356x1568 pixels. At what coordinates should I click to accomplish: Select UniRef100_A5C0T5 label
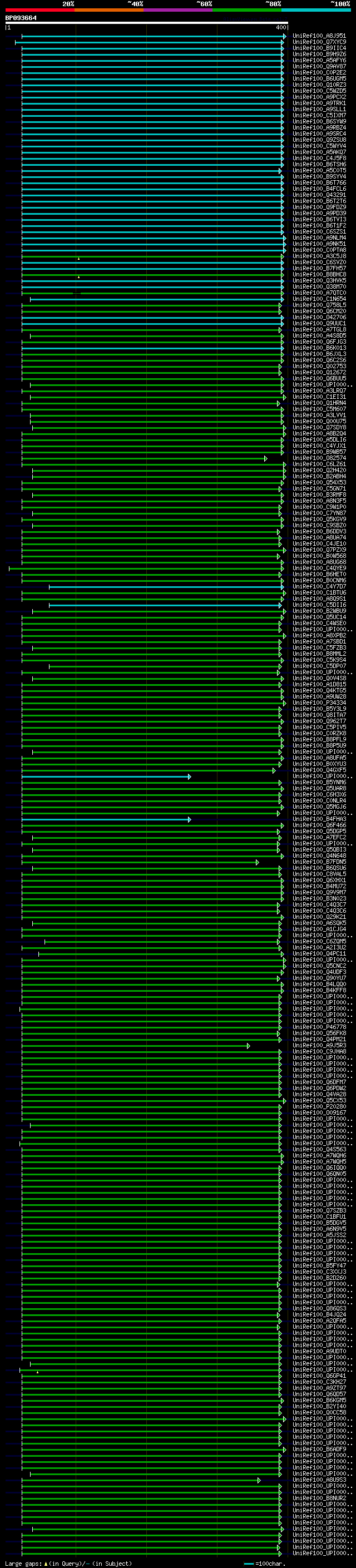click(x=319, y=170)
